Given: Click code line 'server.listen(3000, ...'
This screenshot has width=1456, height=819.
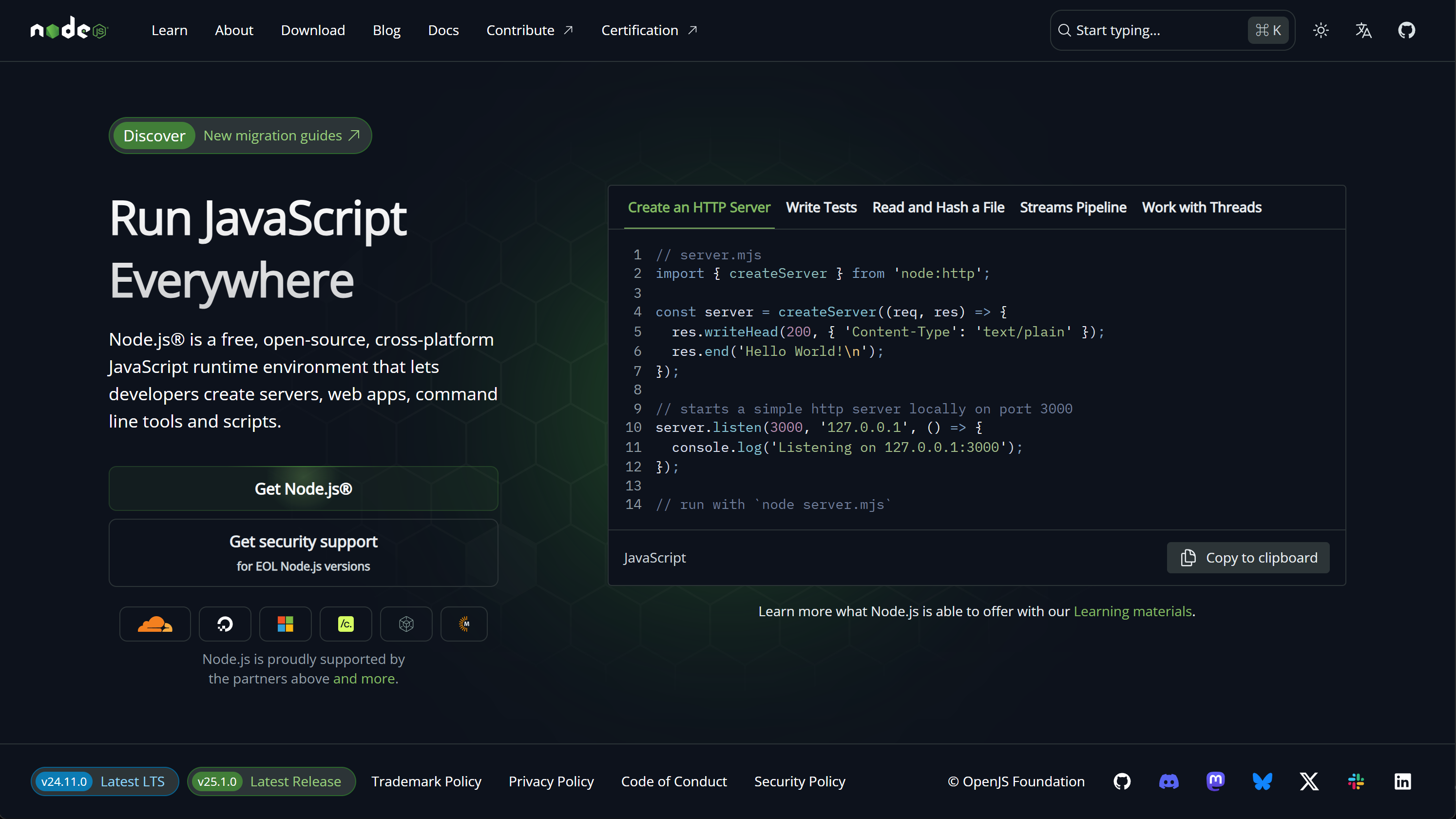Looking at the screenshot, I should 819,427.
